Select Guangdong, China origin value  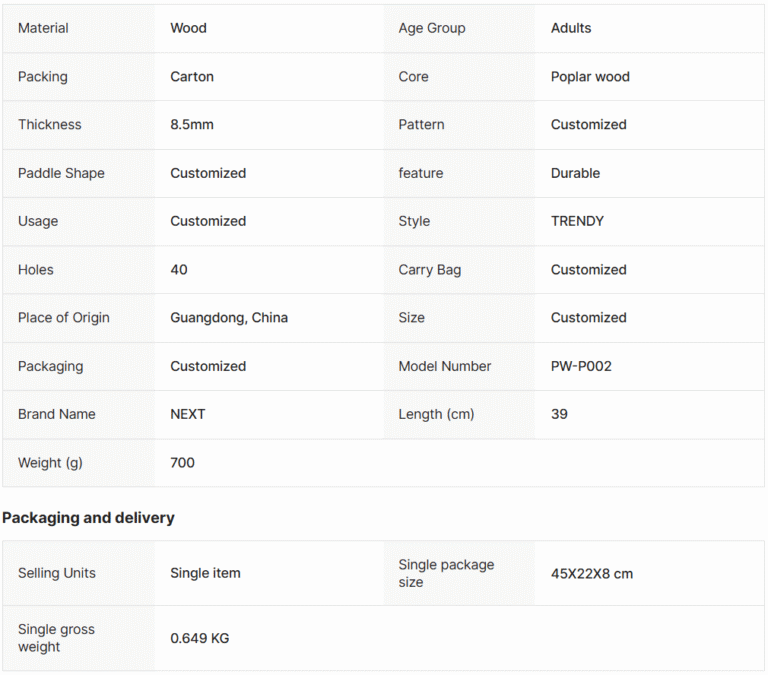[229, 318]
